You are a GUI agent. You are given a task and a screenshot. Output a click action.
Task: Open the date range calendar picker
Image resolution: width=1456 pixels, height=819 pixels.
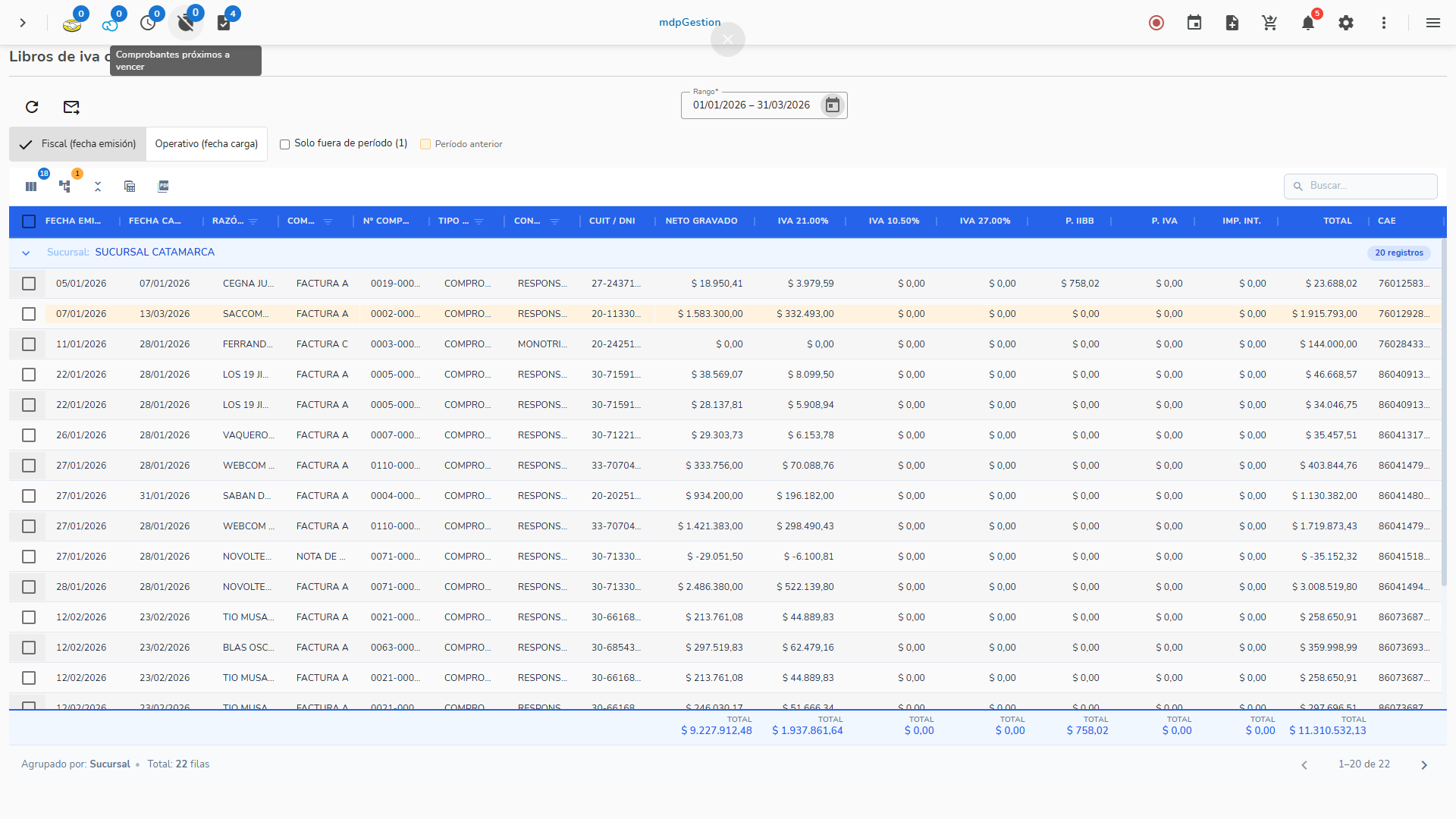click(832, 105)
